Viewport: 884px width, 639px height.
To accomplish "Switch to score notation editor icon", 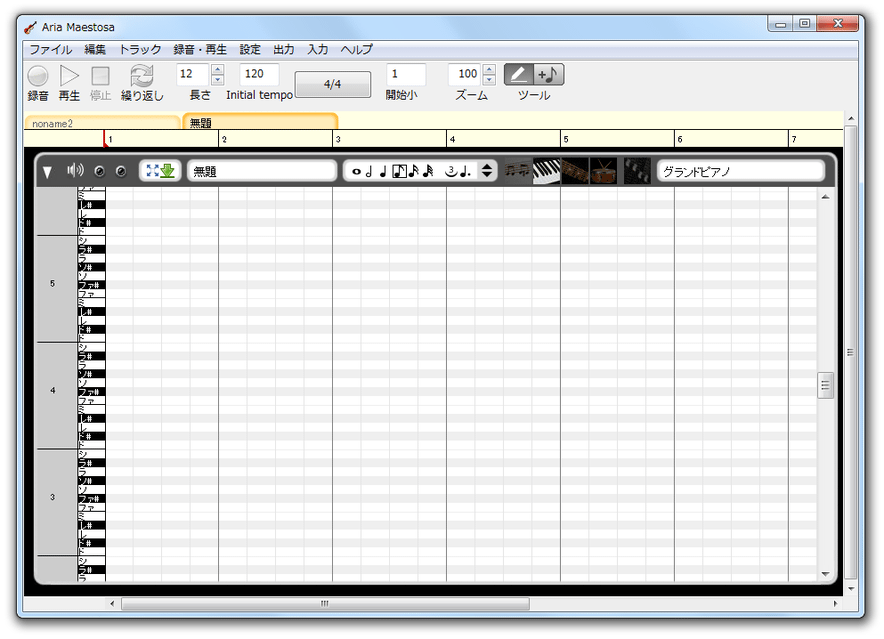I will coord(518,171).
